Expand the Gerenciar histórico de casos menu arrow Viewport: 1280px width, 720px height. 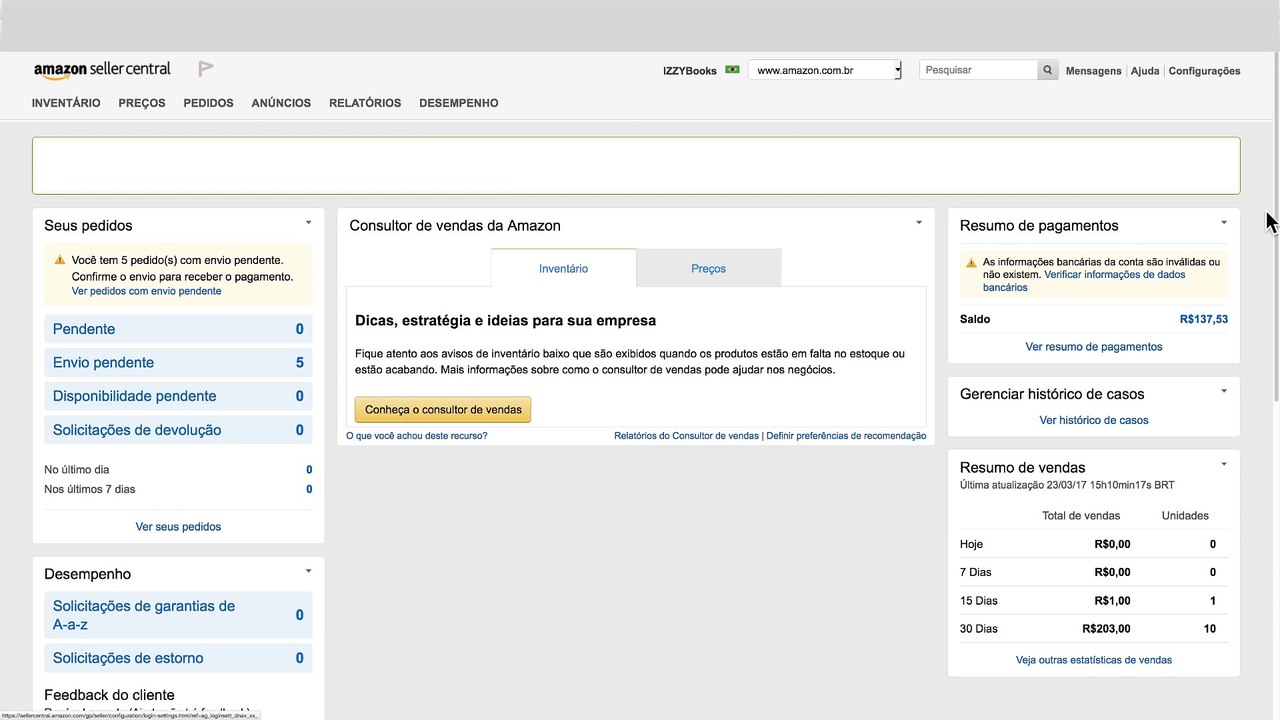[x=1224, y=391]
